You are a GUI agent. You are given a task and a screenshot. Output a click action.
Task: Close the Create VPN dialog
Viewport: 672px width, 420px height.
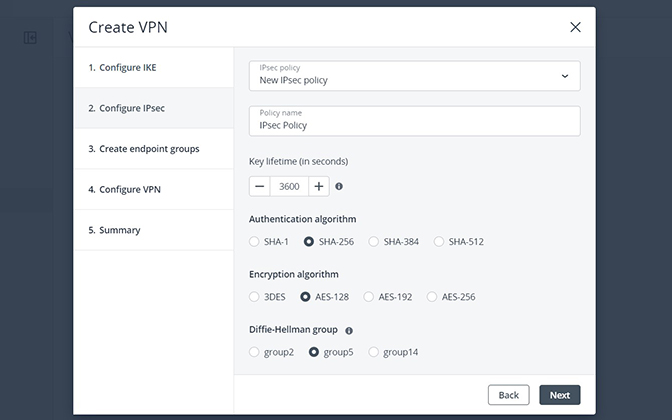575,27
